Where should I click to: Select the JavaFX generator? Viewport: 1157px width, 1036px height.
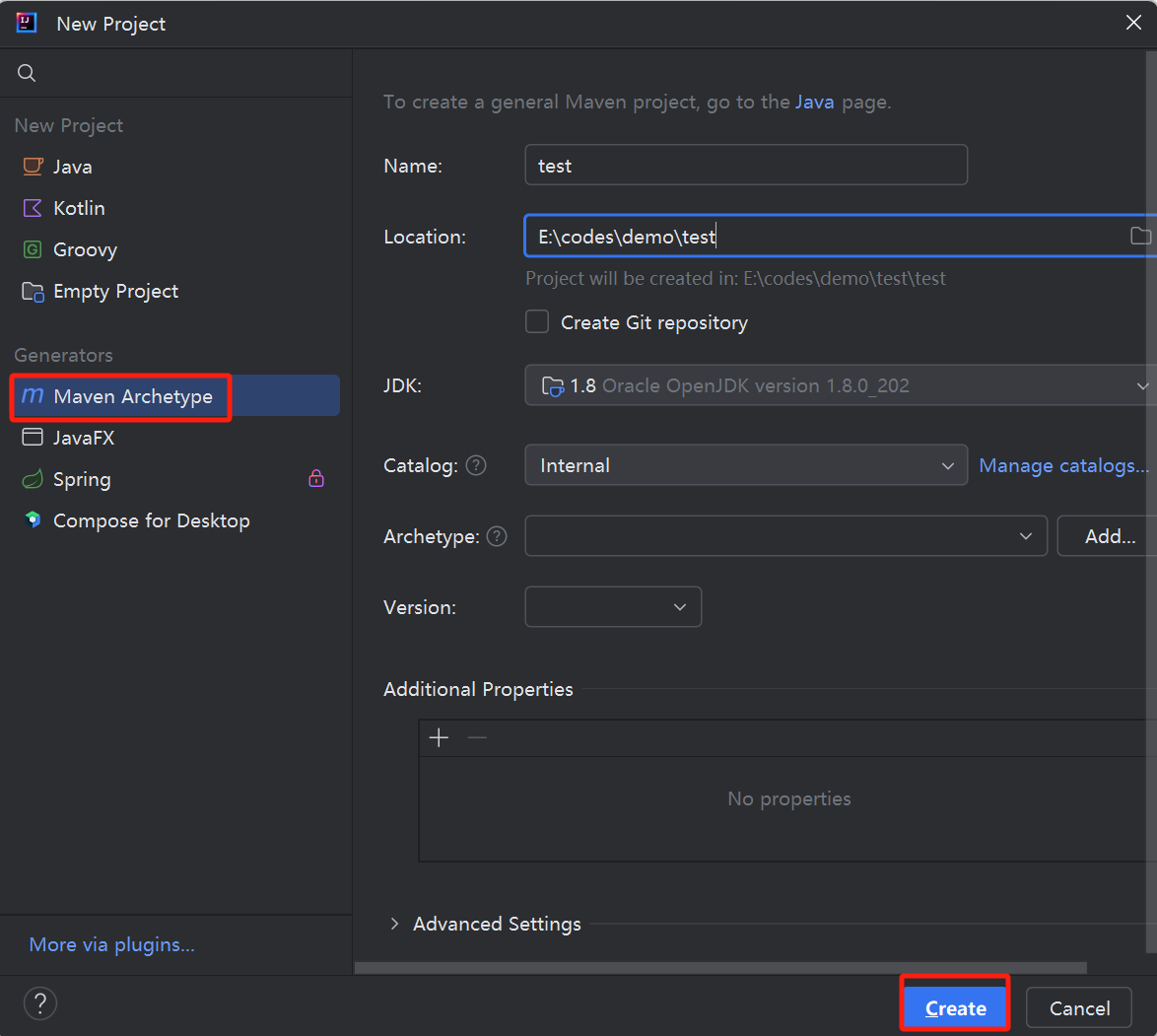pos(84,438)
